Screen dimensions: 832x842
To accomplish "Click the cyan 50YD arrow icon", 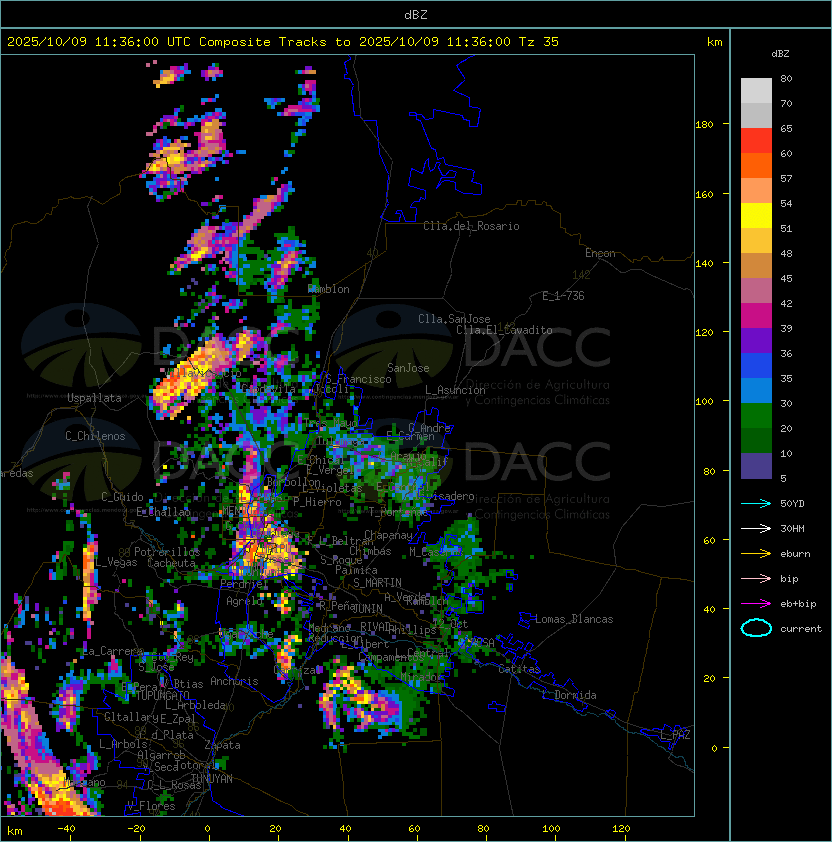I will [756, 503].
